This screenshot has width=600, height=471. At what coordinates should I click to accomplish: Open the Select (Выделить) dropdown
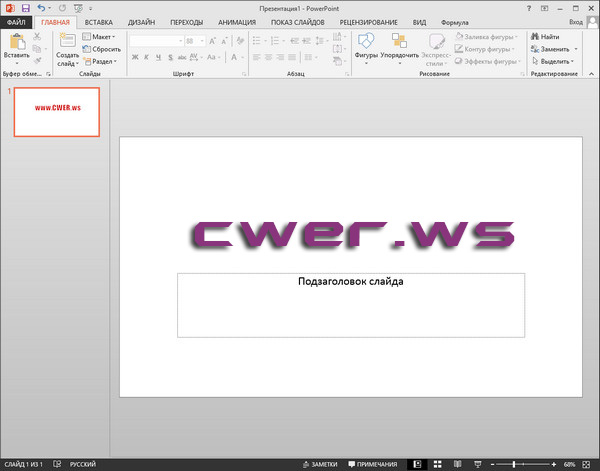[558, 61]
